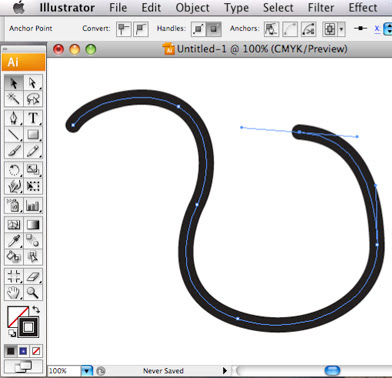The image size is (392, 378).
Task: Pick the Lasso tool
Action: (33, 99)
